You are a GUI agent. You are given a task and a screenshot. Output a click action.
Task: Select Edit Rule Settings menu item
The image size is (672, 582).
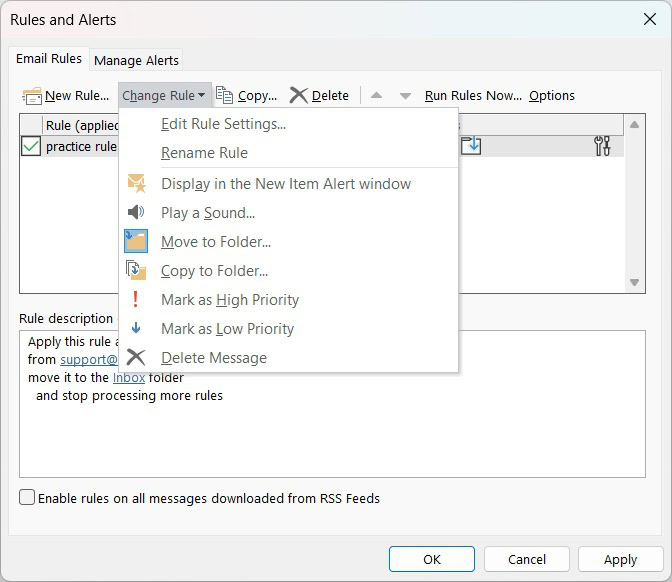click(223, 124)
